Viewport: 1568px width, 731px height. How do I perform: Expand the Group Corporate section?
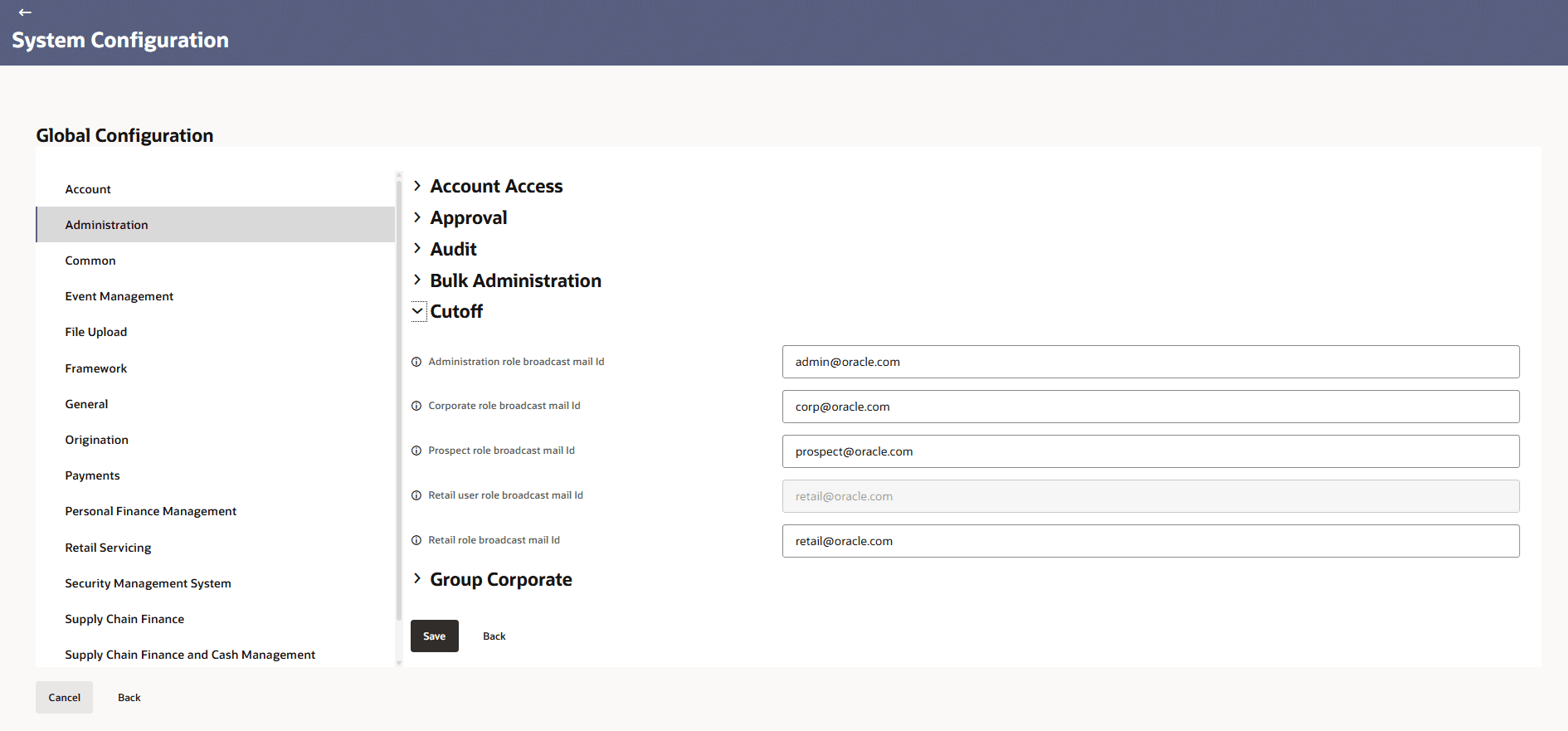click(x=417, y=578)
